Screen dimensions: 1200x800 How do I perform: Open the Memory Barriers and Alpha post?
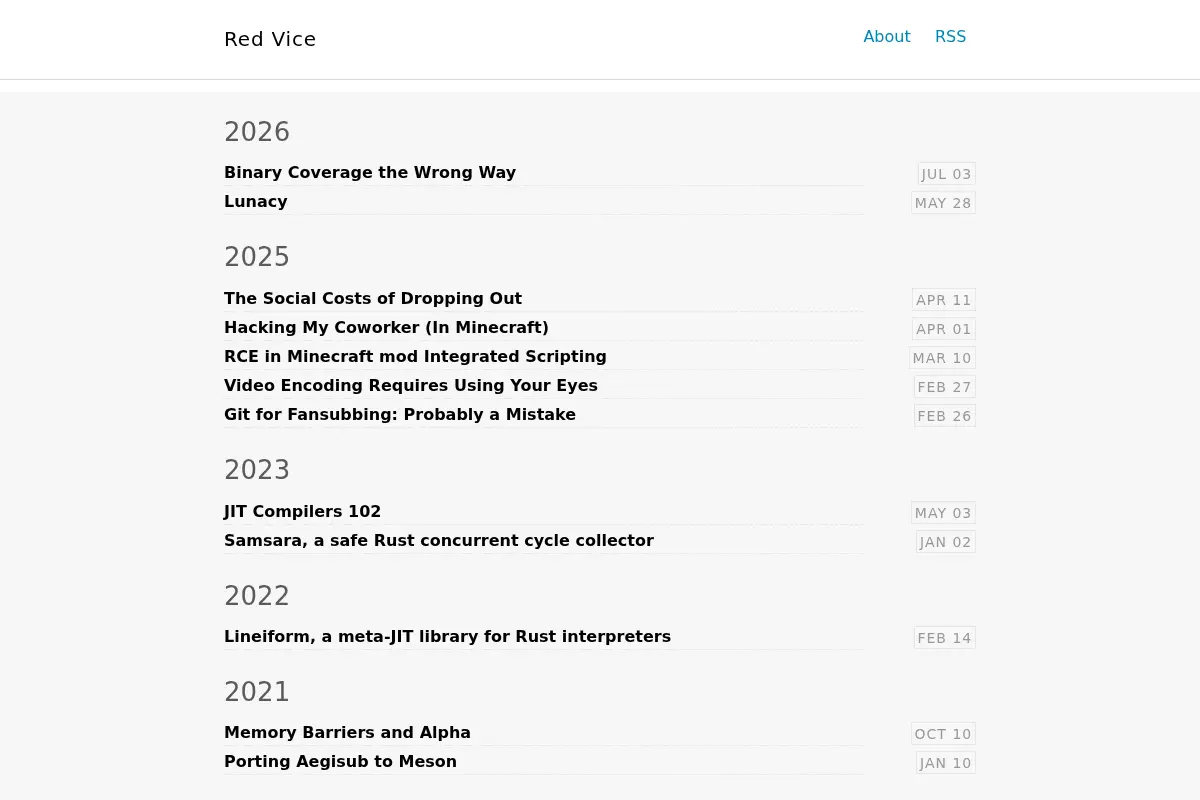(347, 732)
